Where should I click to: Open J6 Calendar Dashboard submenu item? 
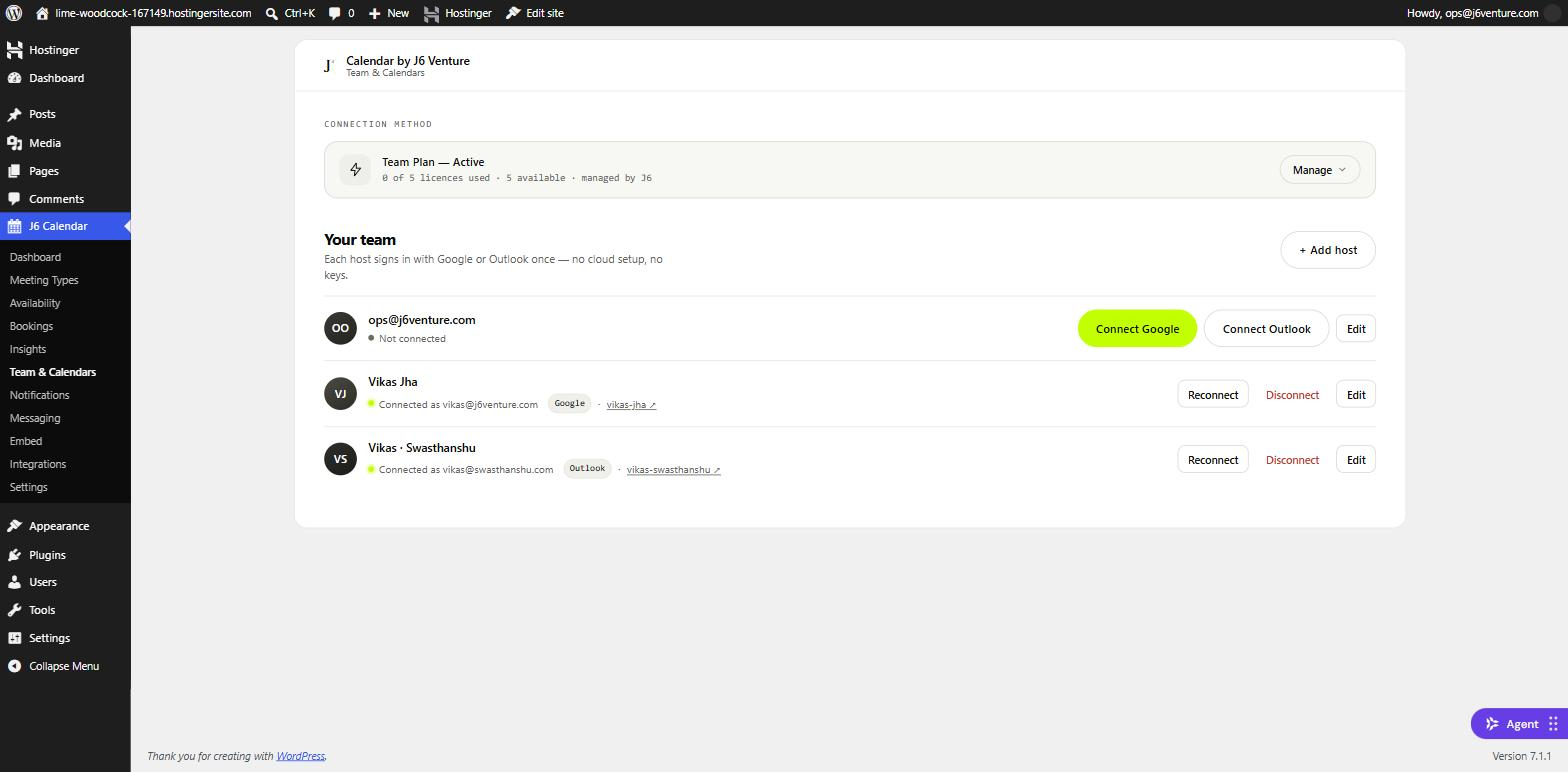[x=35, y=257]
